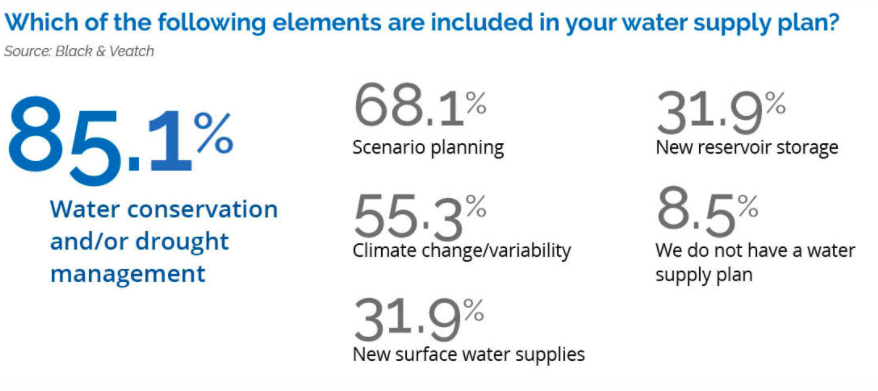This screenshot has height=391, width=878.
Task: Click the percent sign beside 8.5
Action: pyautogui.click(x=748, y=208)
